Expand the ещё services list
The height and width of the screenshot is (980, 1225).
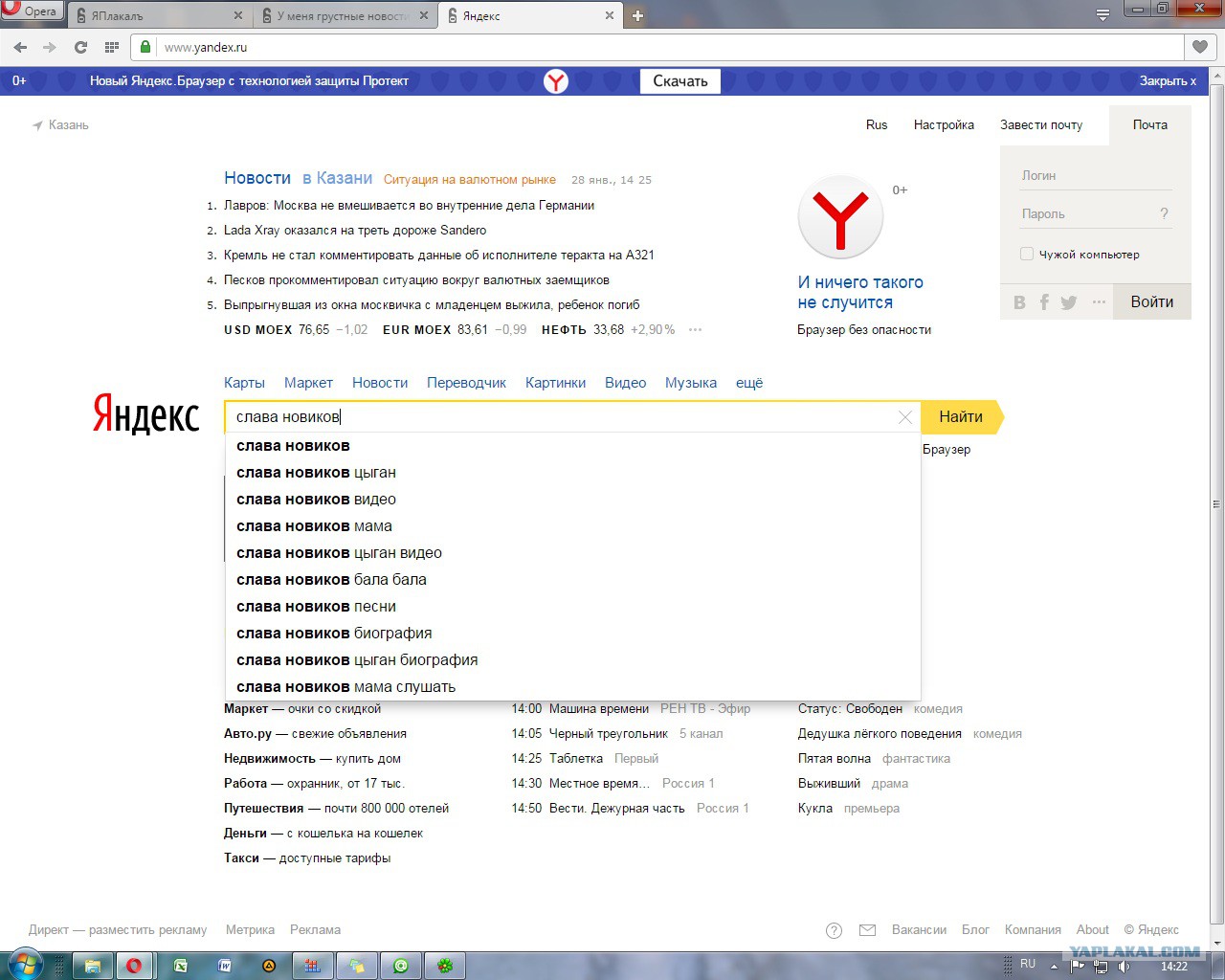click(x=749, y=383)
